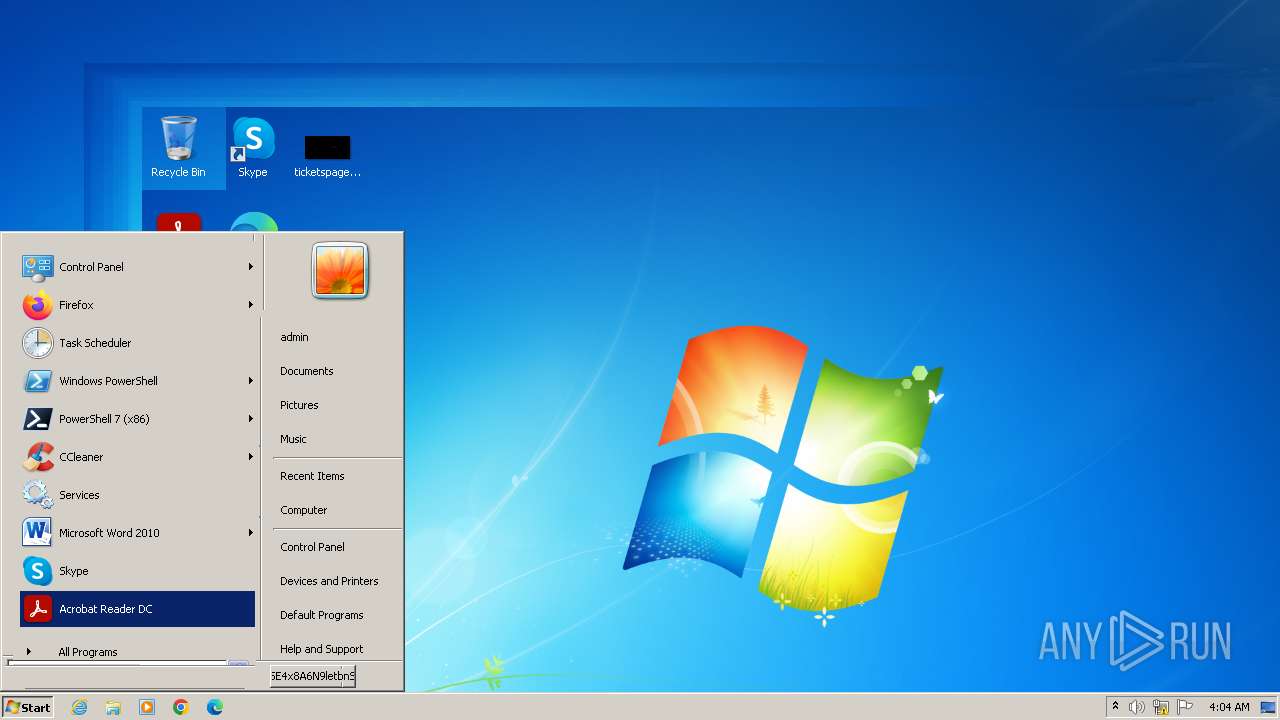Open Windows Media Player on taskbar
Viewport: 1280px width, 720px height.
pyautogui.click(x=147, y=707)
